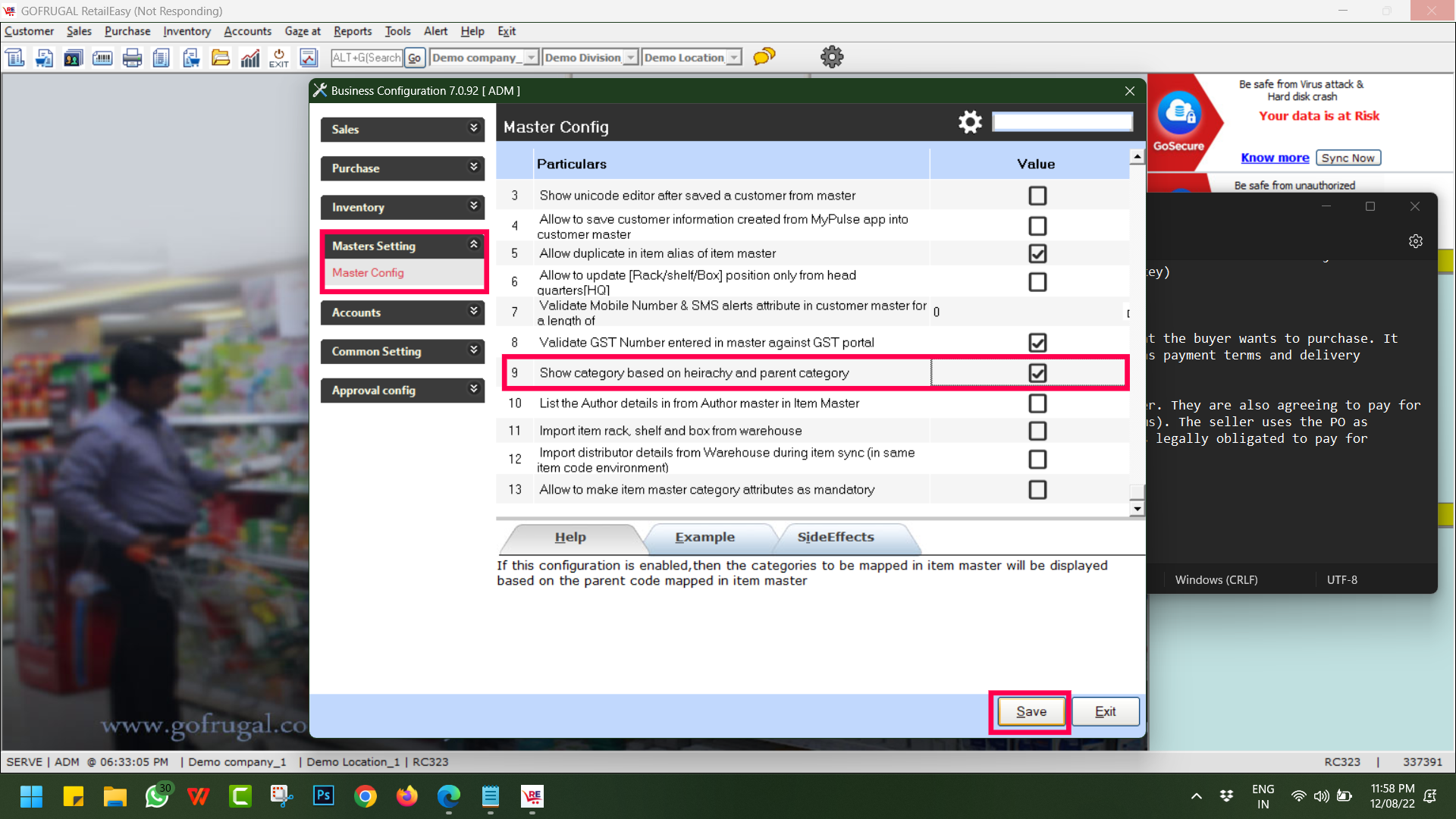
Task: Uncheck Allow duplicate in item alias
Action: pyautogui.click(x=1037, y=253)
